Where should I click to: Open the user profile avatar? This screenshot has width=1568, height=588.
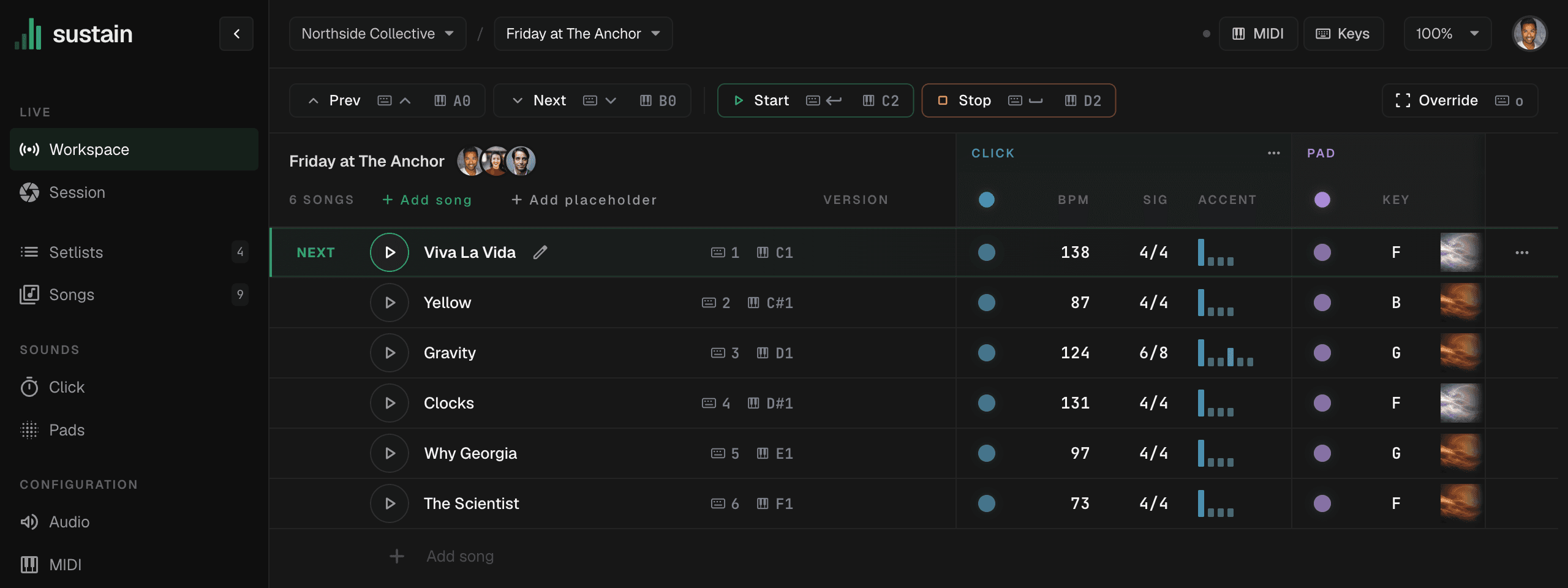[x=1529, y=34]
